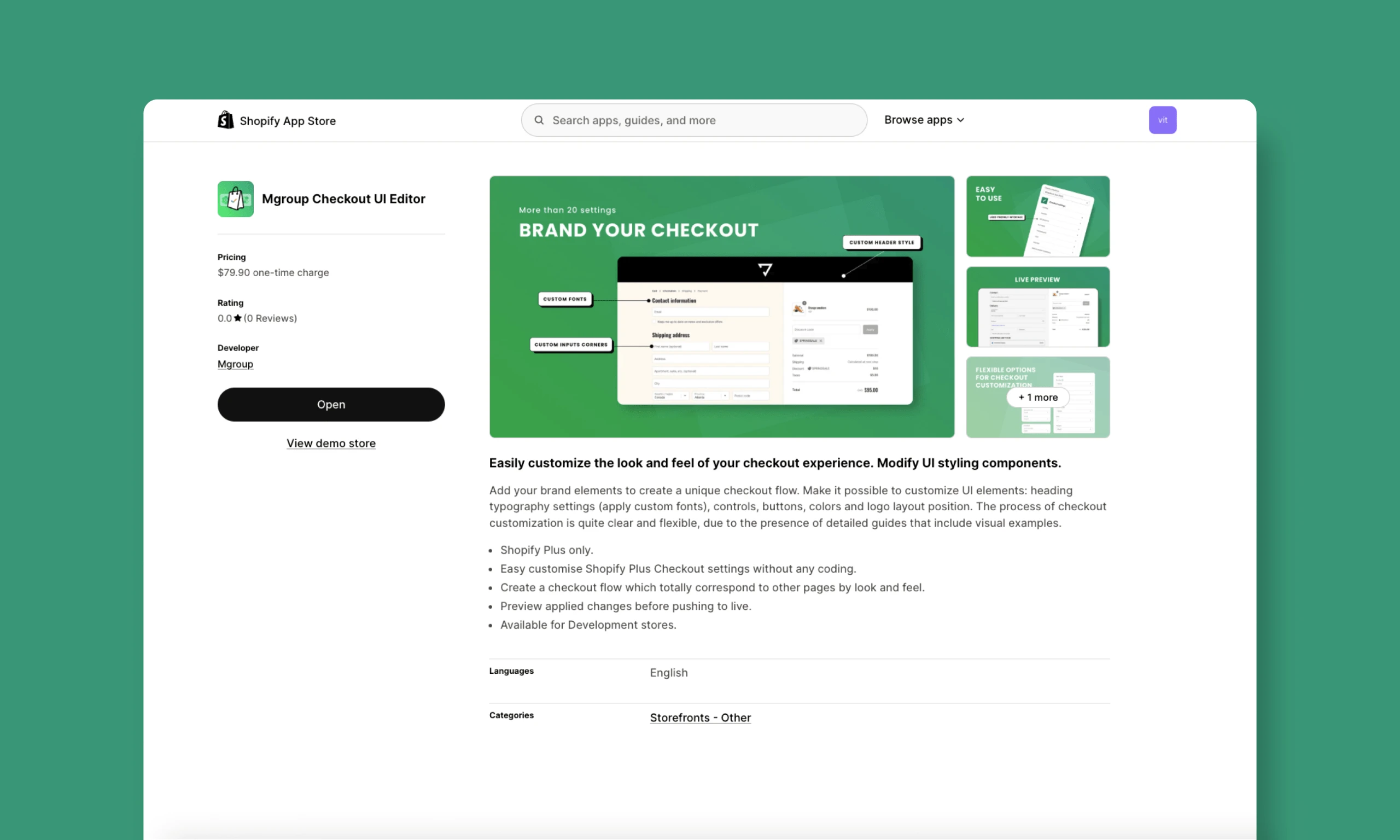
Task: Click the '+ 1 more' screenshots button
Action: (x=1037, y=398)
